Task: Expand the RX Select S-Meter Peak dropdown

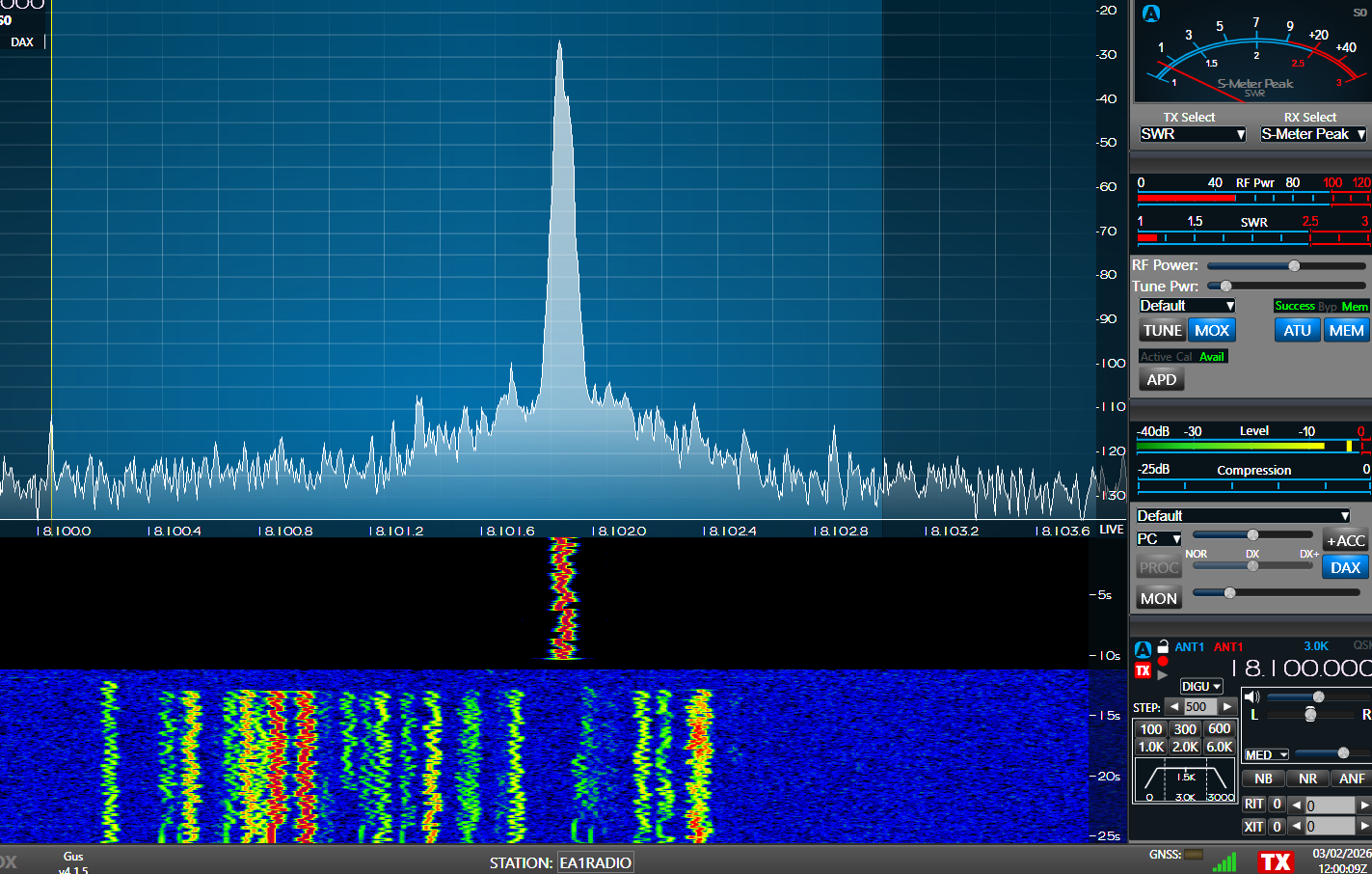Action: pyautogui.click(x=1313, y=134)
